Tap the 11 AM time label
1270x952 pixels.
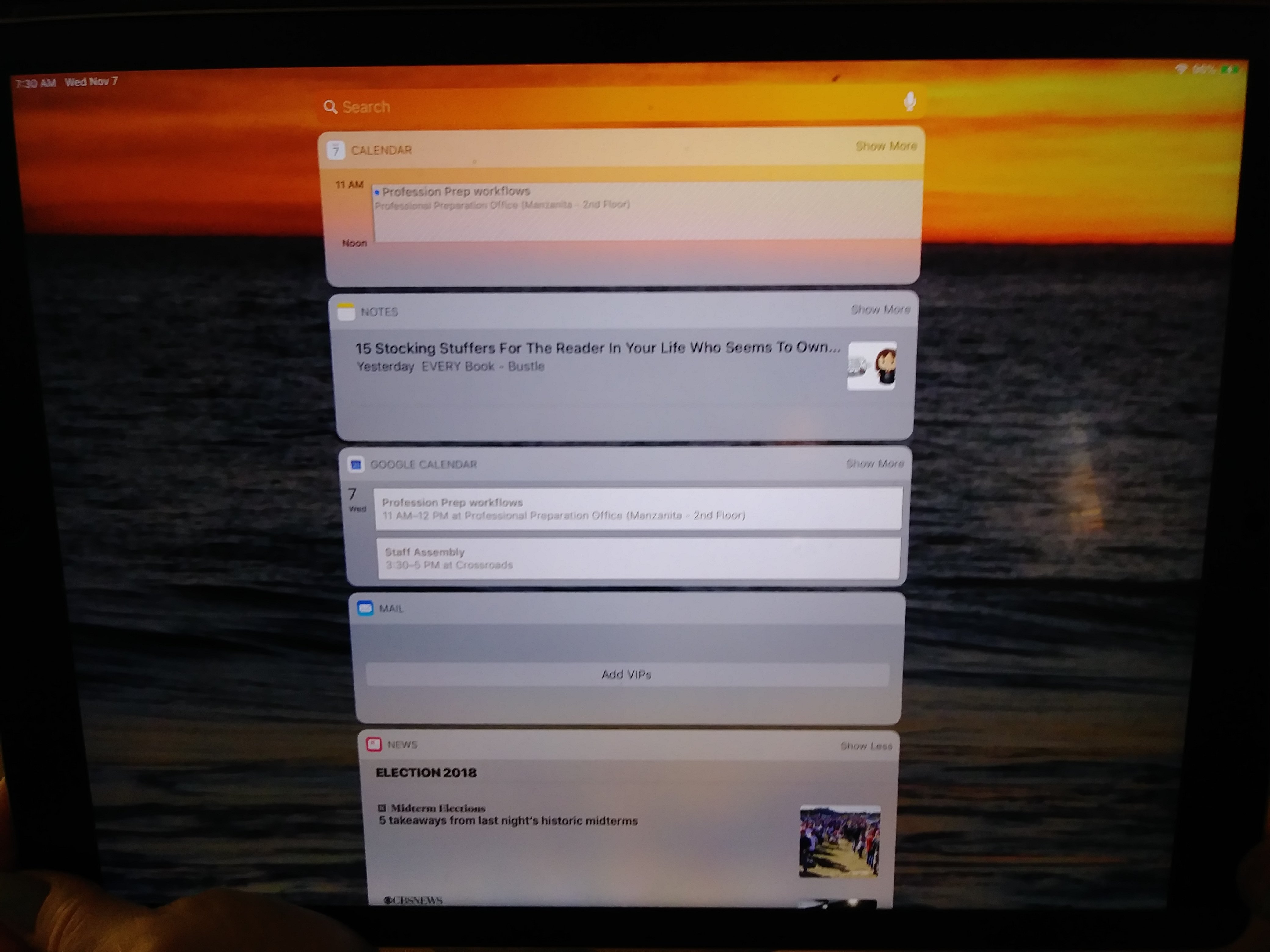(349, 185)
